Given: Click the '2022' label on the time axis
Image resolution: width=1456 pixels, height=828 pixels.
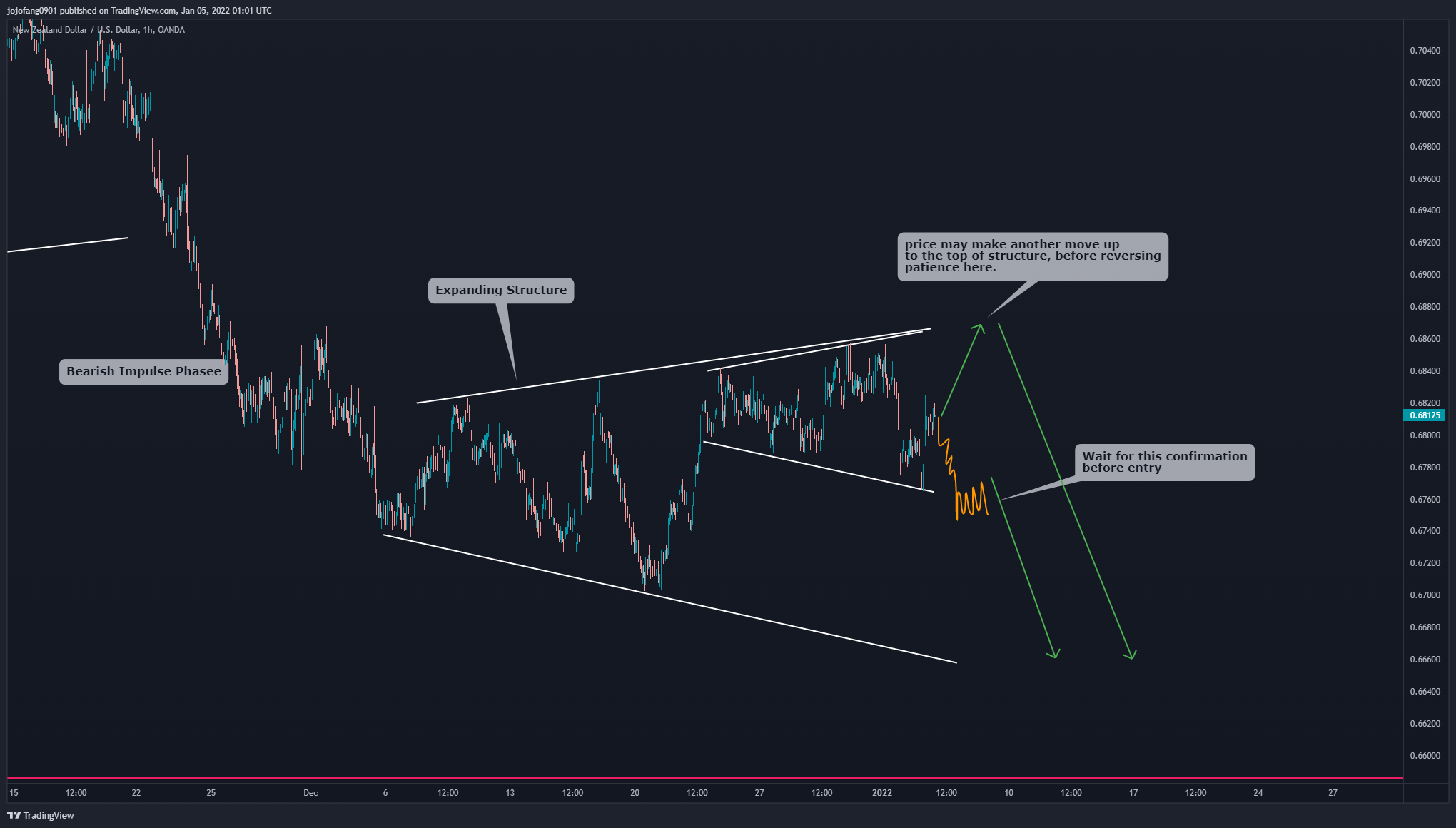Looking at the screenshot, I should click(882, 793).
